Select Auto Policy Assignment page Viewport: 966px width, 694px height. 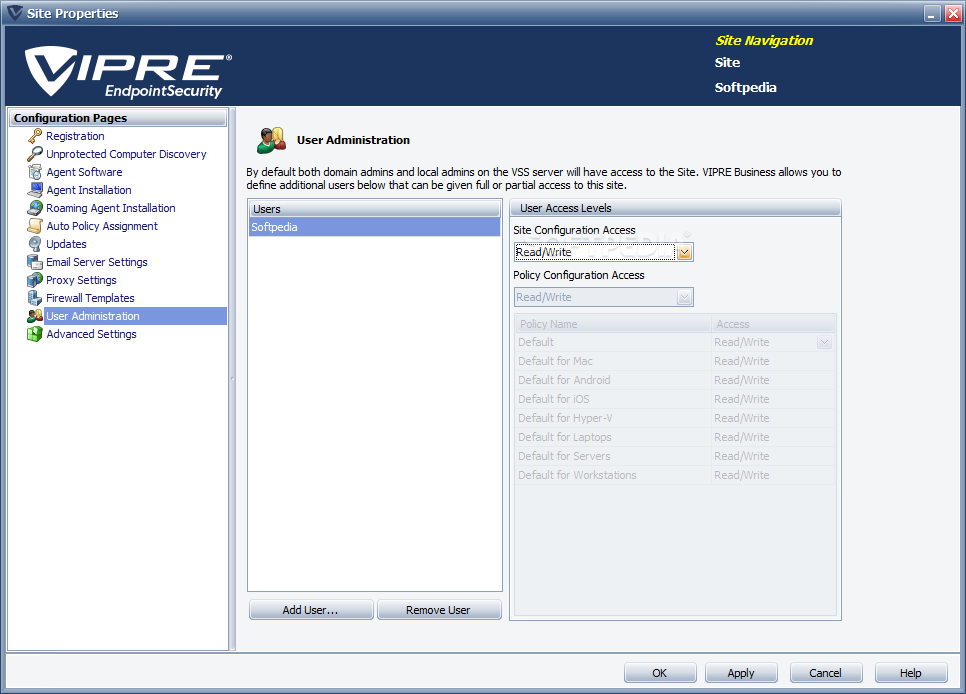[x=102, y=226]
